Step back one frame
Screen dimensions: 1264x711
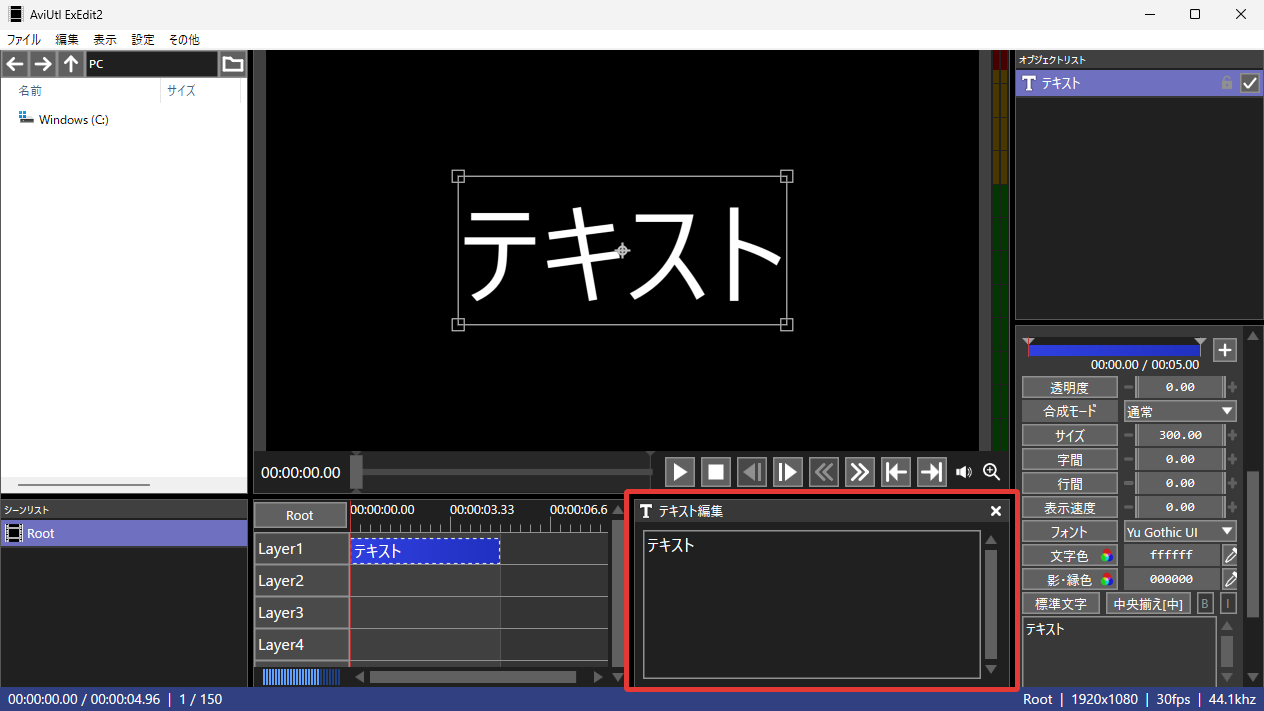[751, 472]
